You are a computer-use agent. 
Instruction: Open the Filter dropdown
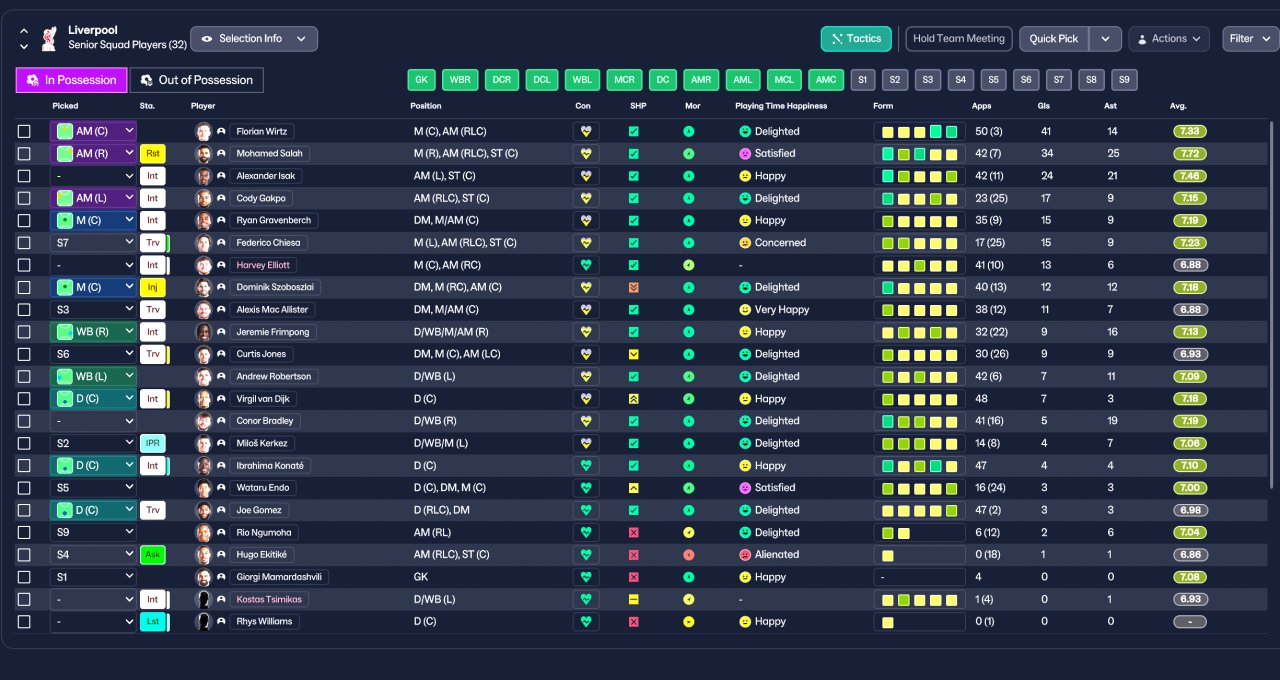point(1250,39)
